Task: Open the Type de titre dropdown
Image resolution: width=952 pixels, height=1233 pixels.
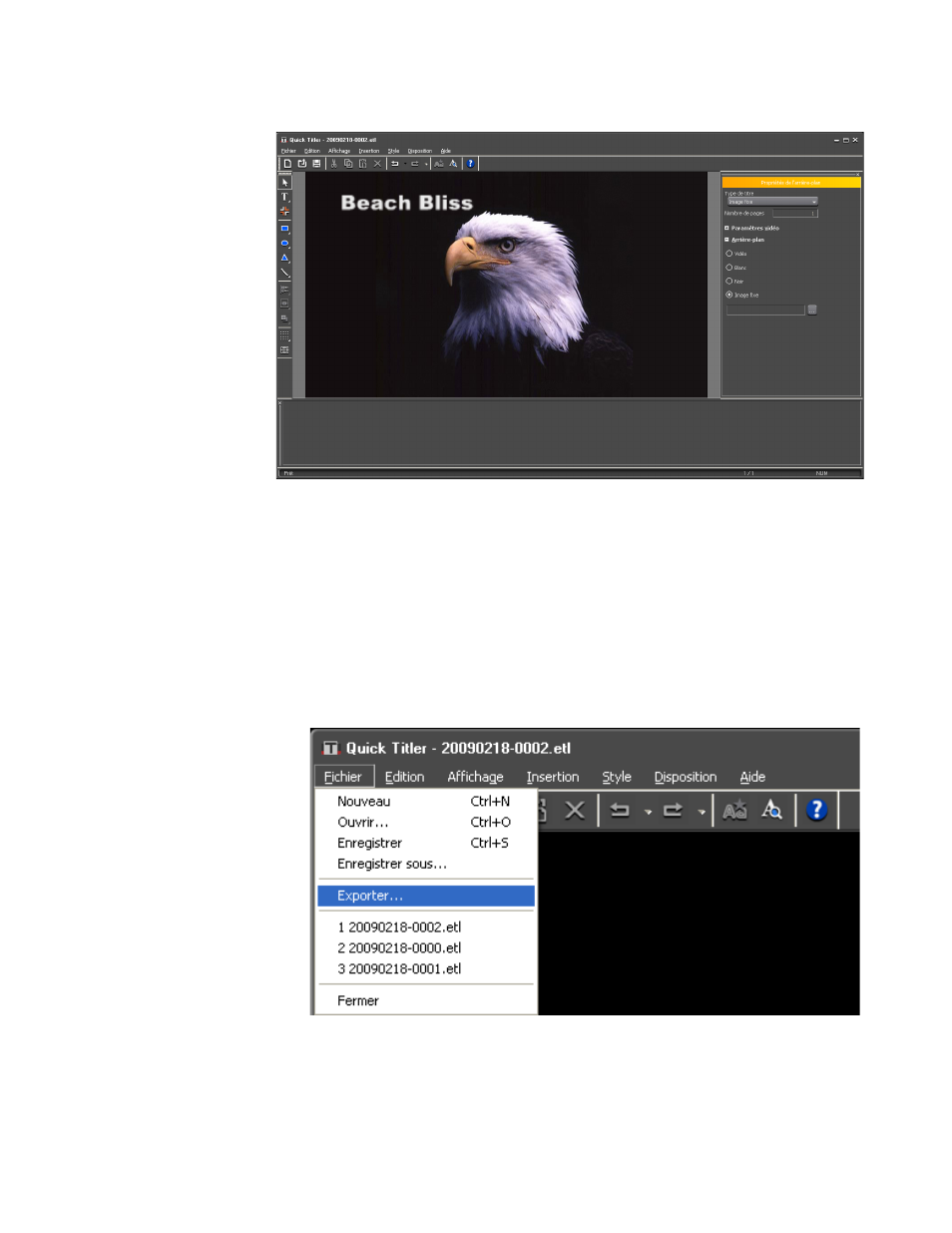Action: [772, 202]
